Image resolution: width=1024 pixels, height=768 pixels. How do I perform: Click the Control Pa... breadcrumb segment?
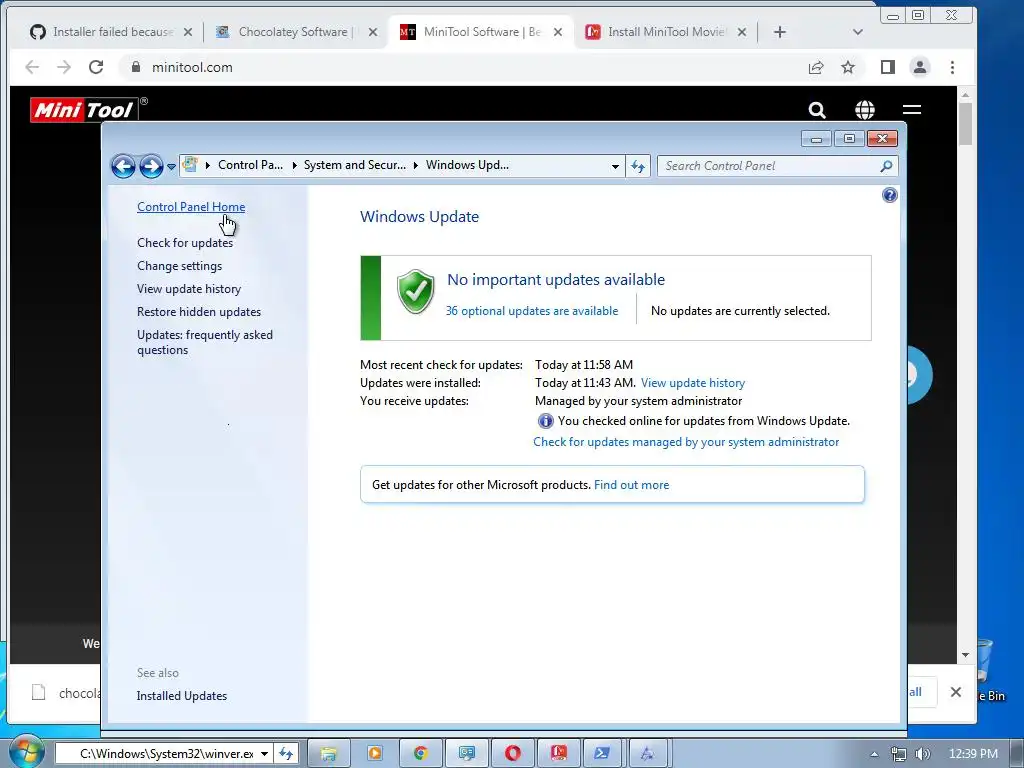250,165
